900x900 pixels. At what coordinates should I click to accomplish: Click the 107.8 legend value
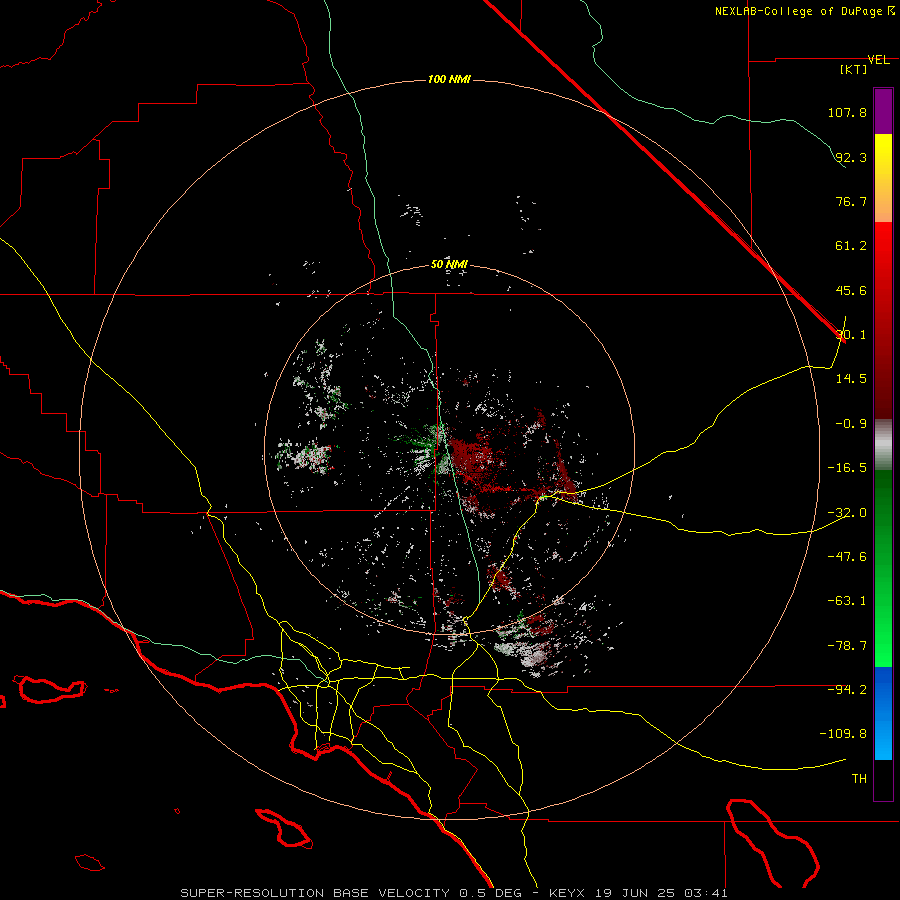(x=847, y=112)
